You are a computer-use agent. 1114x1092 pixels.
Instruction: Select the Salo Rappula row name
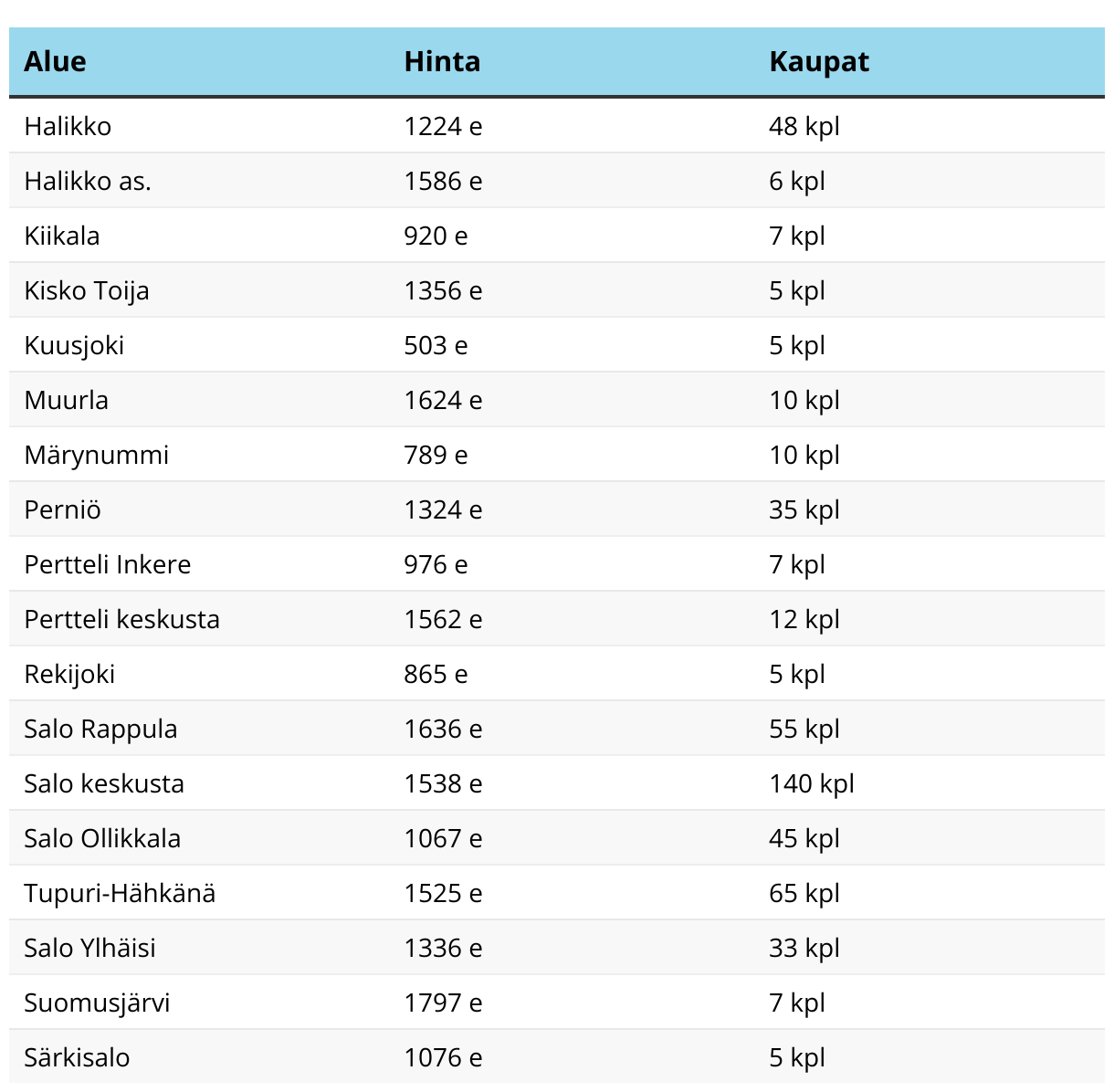click(100, 729)
